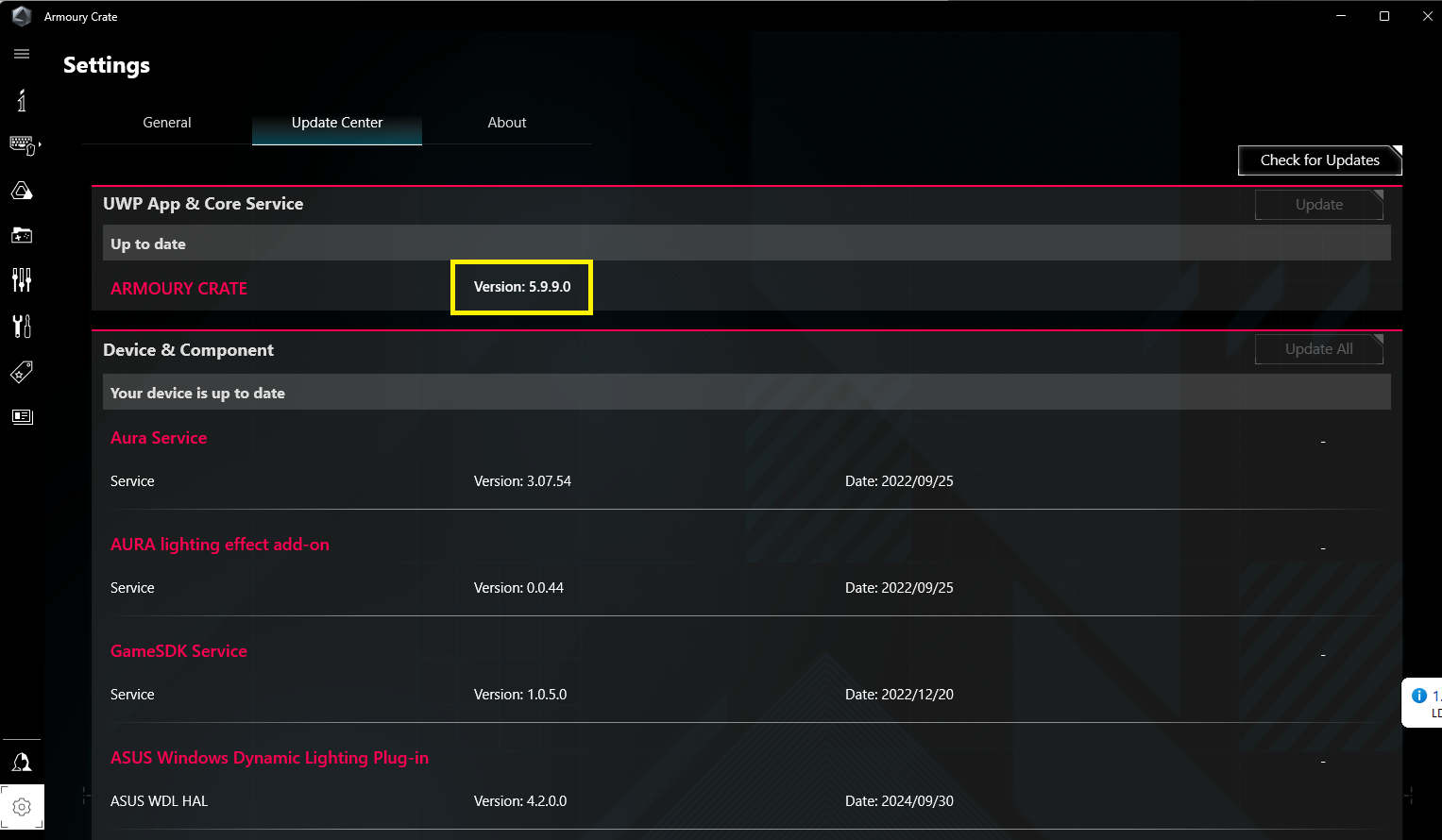Image resolution: width=1442 pixels, height=840 pixels.
Task: Open the Tools wrench icon
Action: pyautogui.click(x=22, y=326)
